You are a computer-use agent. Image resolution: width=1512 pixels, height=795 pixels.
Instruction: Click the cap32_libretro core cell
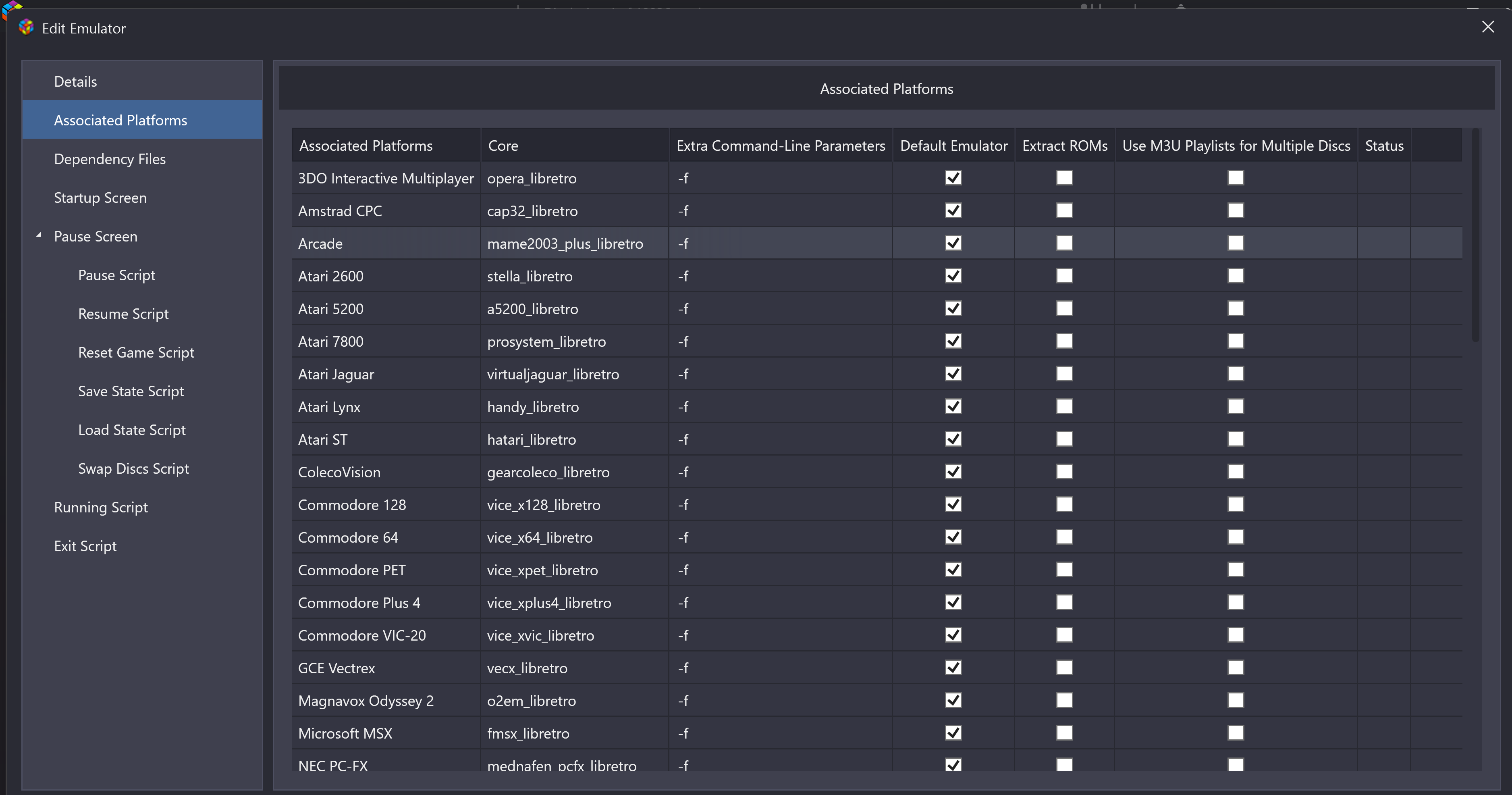click(575, 211)
